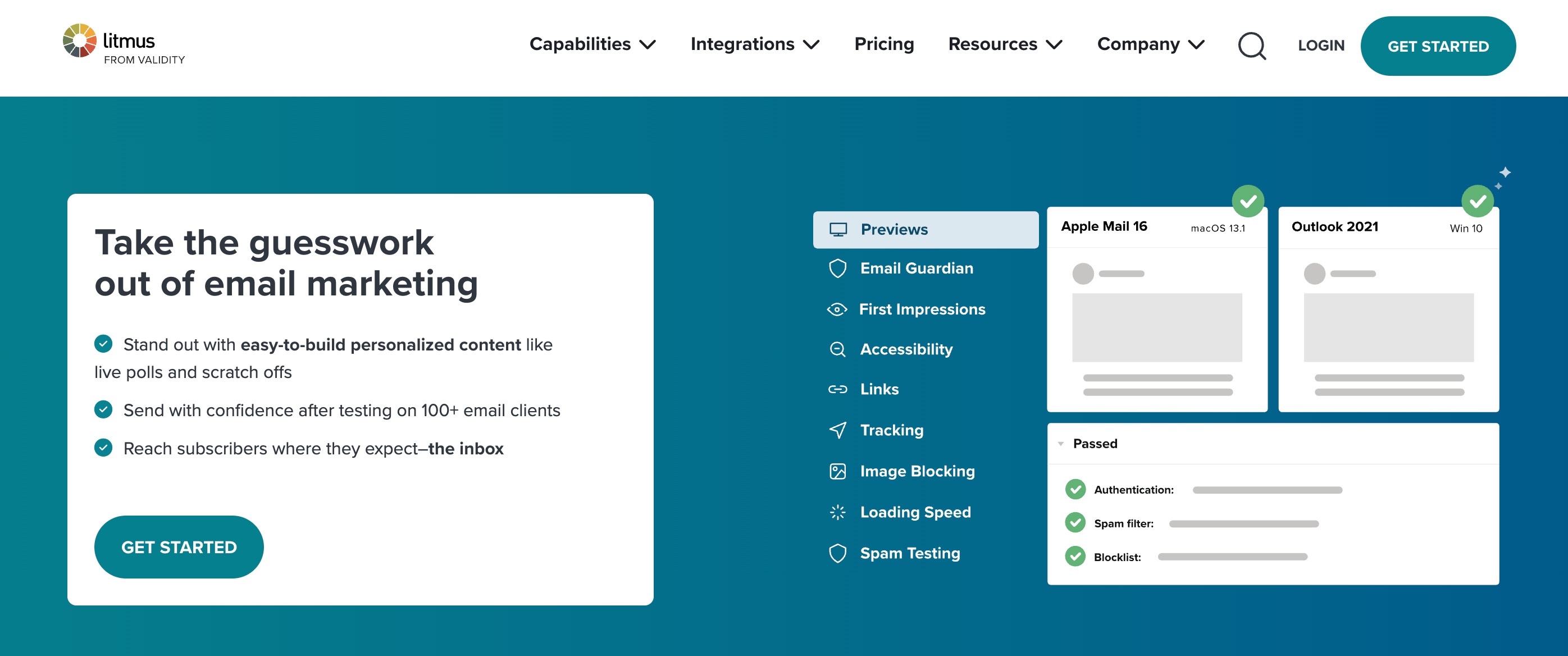Click the bold text the inbox
The image size is (1568, 656).
coord(466,449)
